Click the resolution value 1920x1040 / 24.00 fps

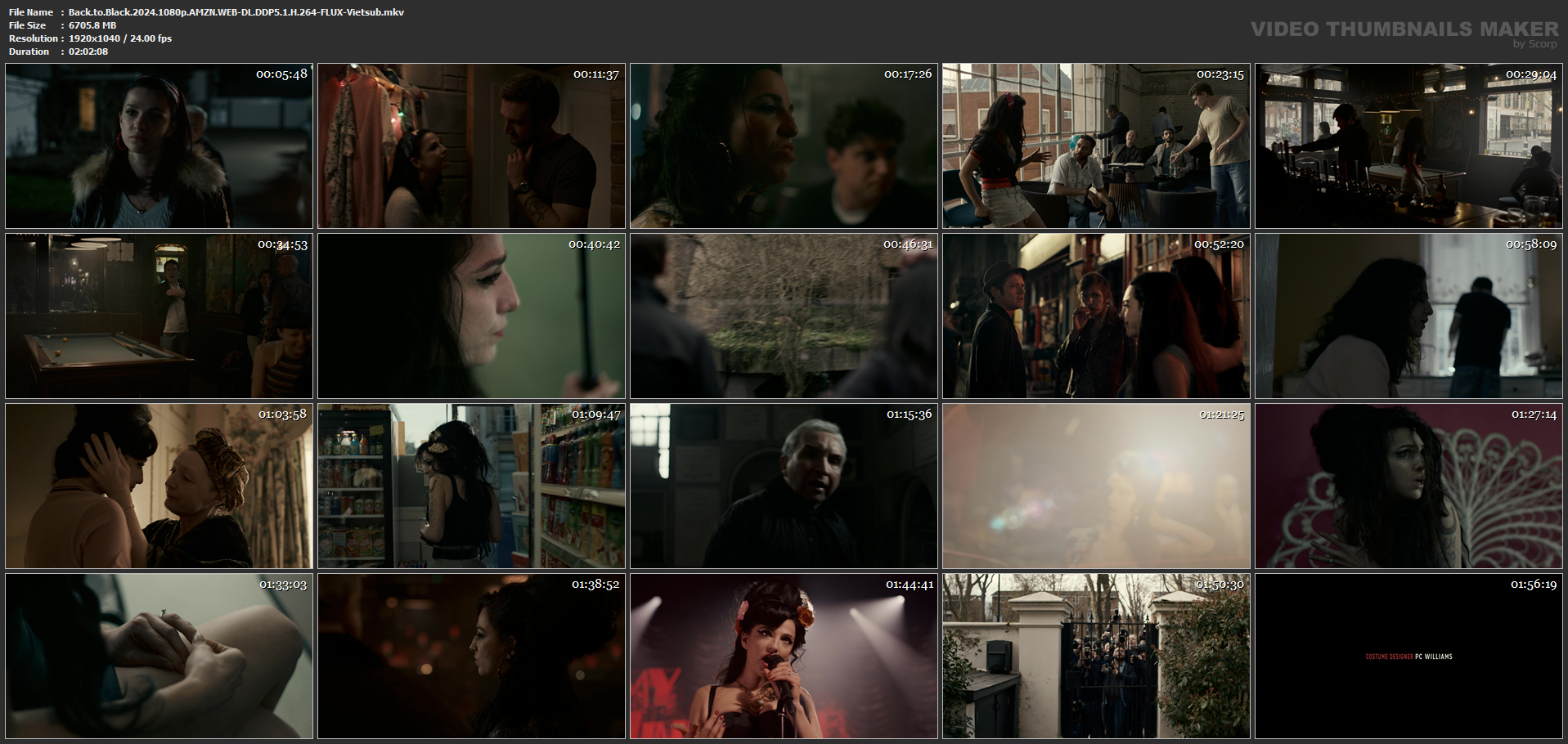point(120,38)
